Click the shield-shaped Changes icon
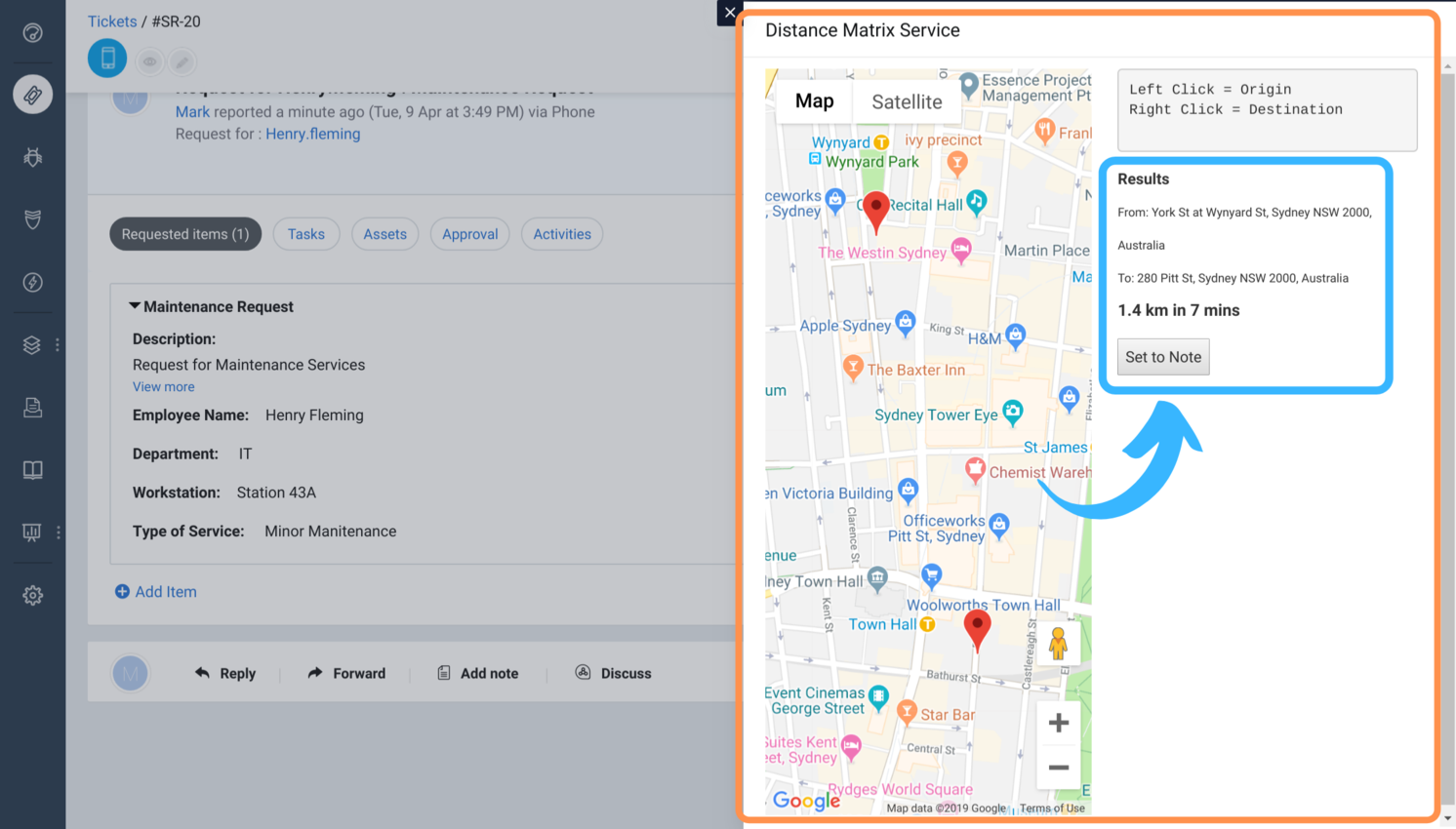Image resolution: width=1456 pixels, height=829 pixels. [32, 219]
